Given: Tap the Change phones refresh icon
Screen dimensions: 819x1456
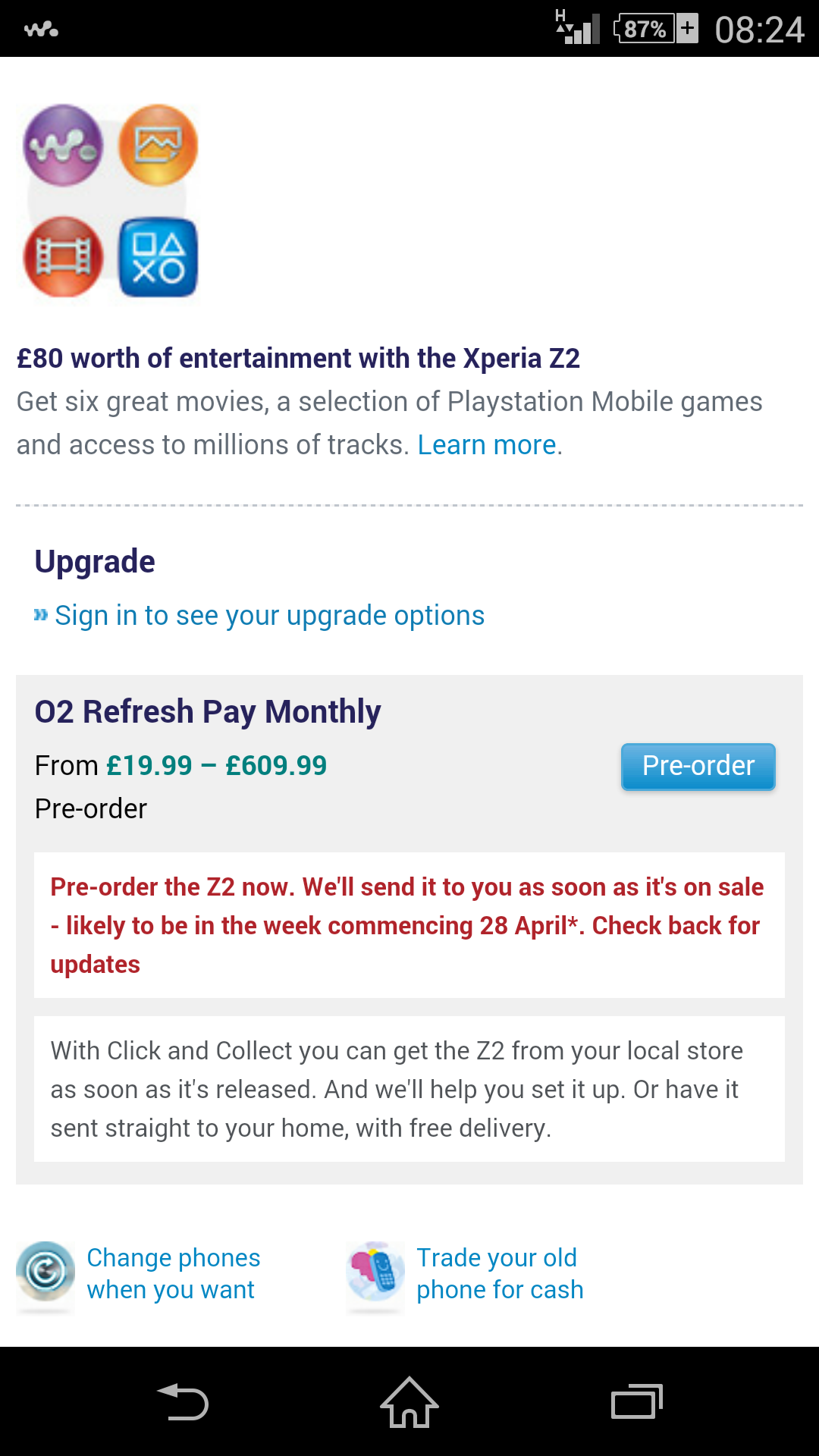Looking at the screenshot, I should pyautogui.click(x=45, y=1272).
